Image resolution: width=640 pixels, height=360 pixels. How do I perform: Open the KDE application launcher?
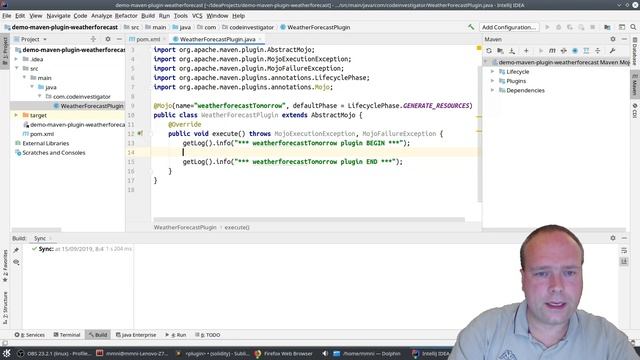[7, 353]
